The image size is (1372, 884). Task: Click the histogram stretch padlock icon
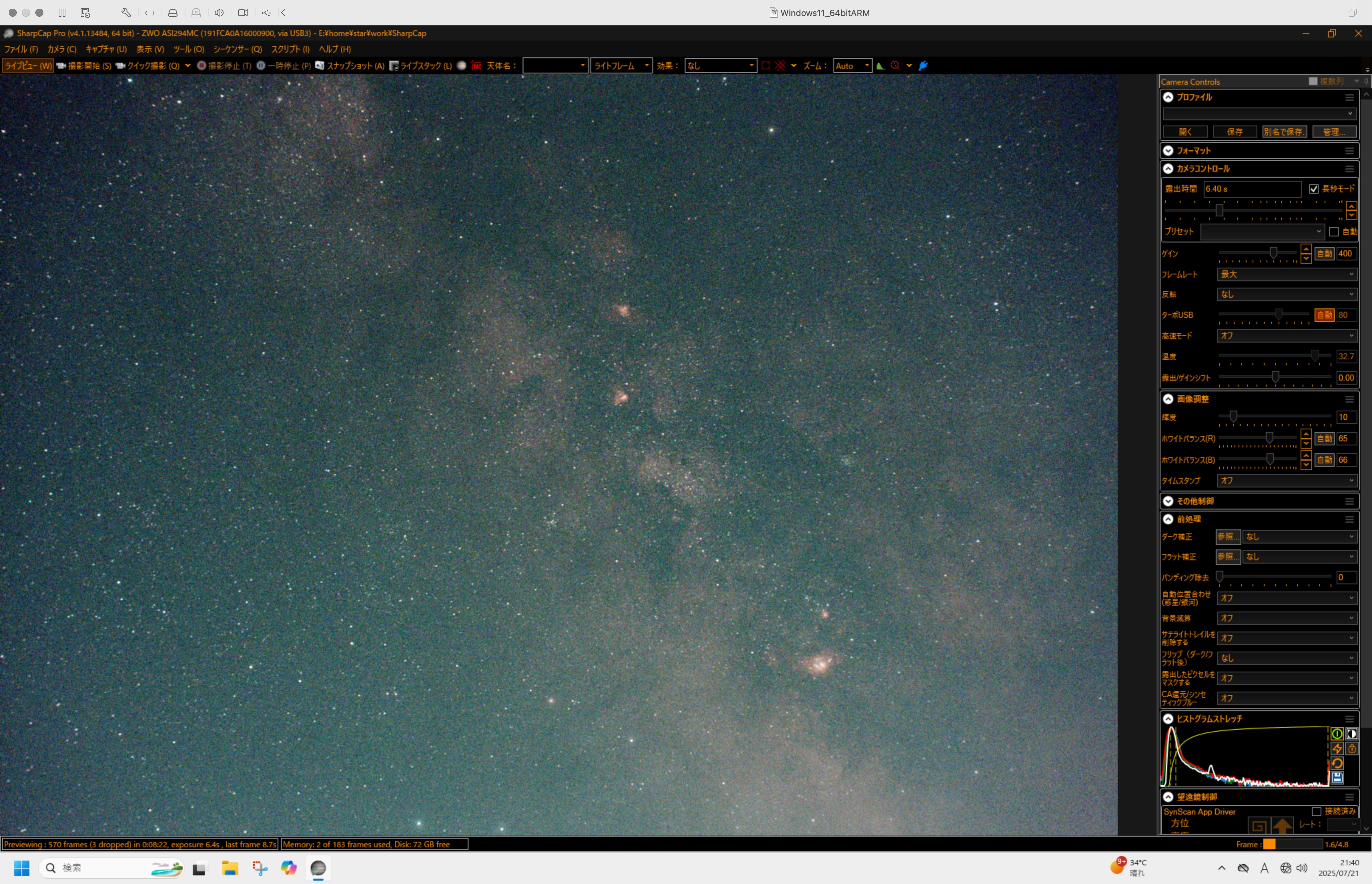coord(1352,748)
